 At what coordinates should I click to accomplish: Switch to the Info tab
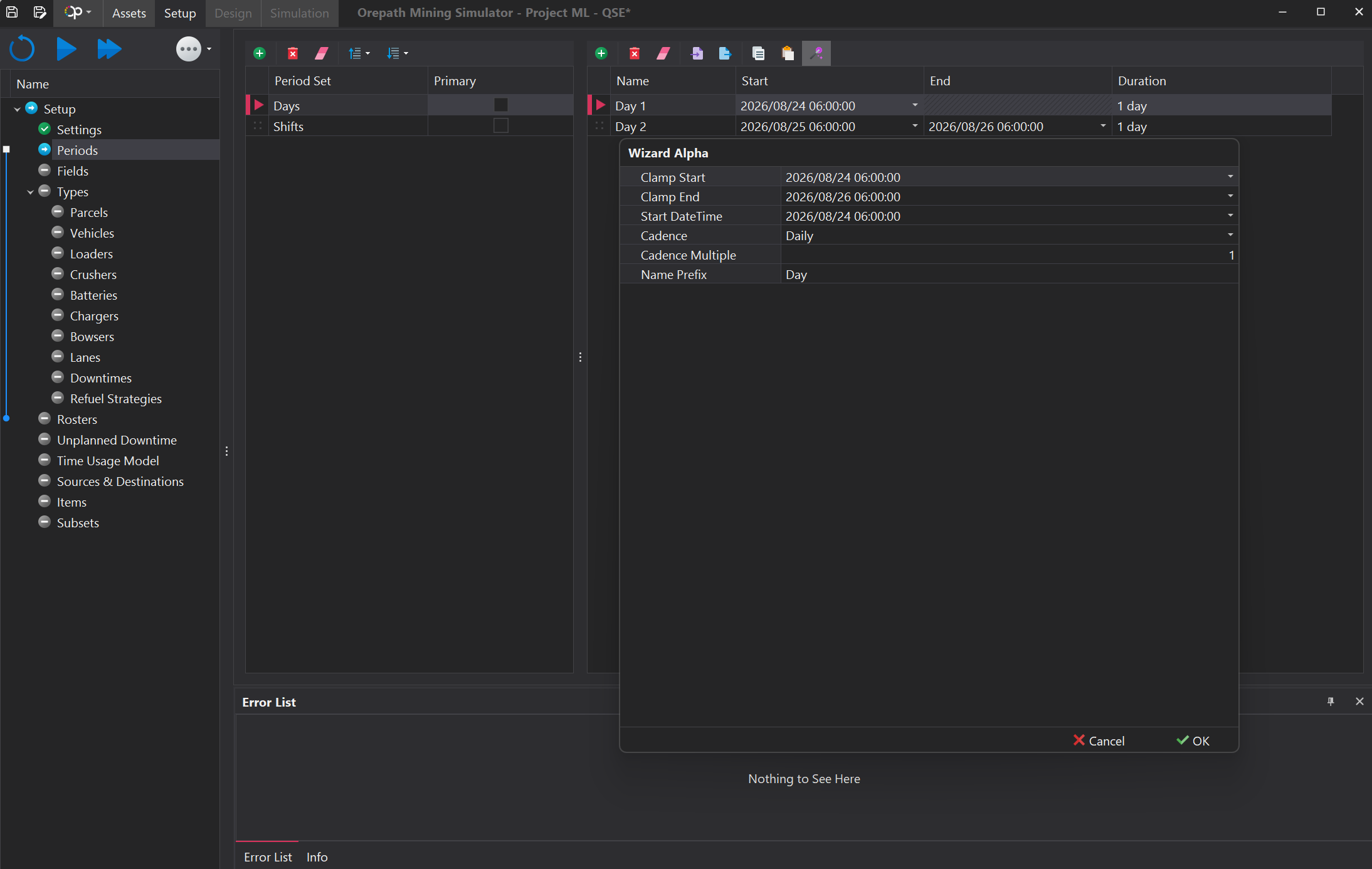(317, 856)
